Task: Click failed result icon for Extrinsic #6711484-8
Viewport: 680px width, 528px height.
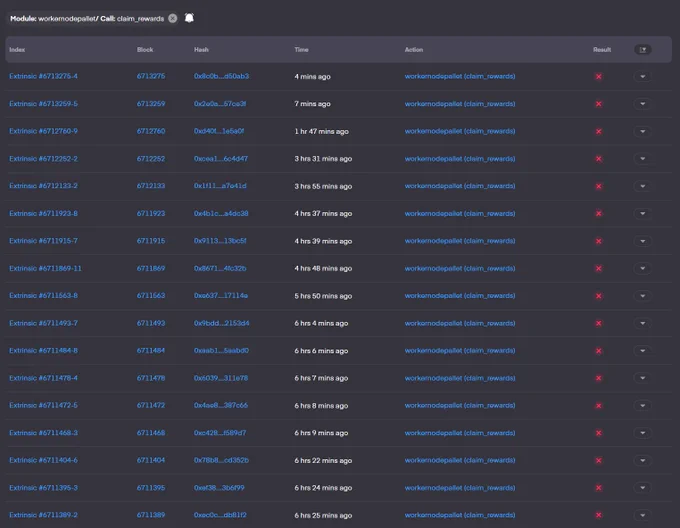Action: point(598,351)
